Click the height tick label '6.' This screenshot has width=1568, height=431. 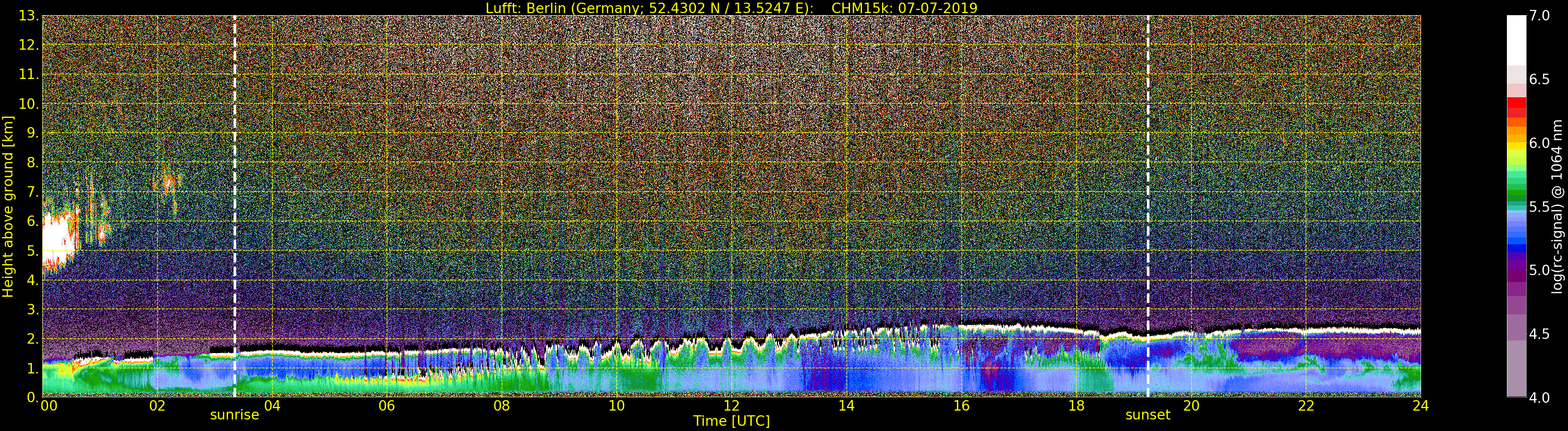point(32,221)
